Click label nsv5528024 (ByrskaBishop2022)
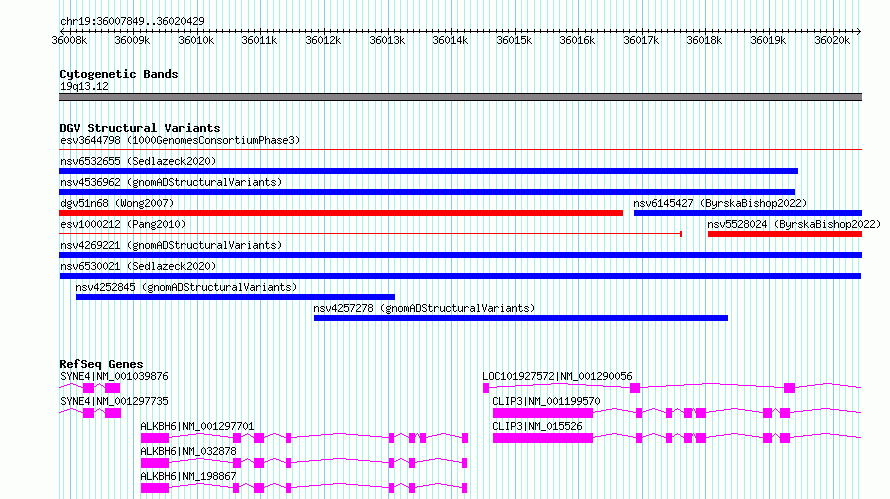The width and height of the screenshot is (890, 499). tap(794, 224)
